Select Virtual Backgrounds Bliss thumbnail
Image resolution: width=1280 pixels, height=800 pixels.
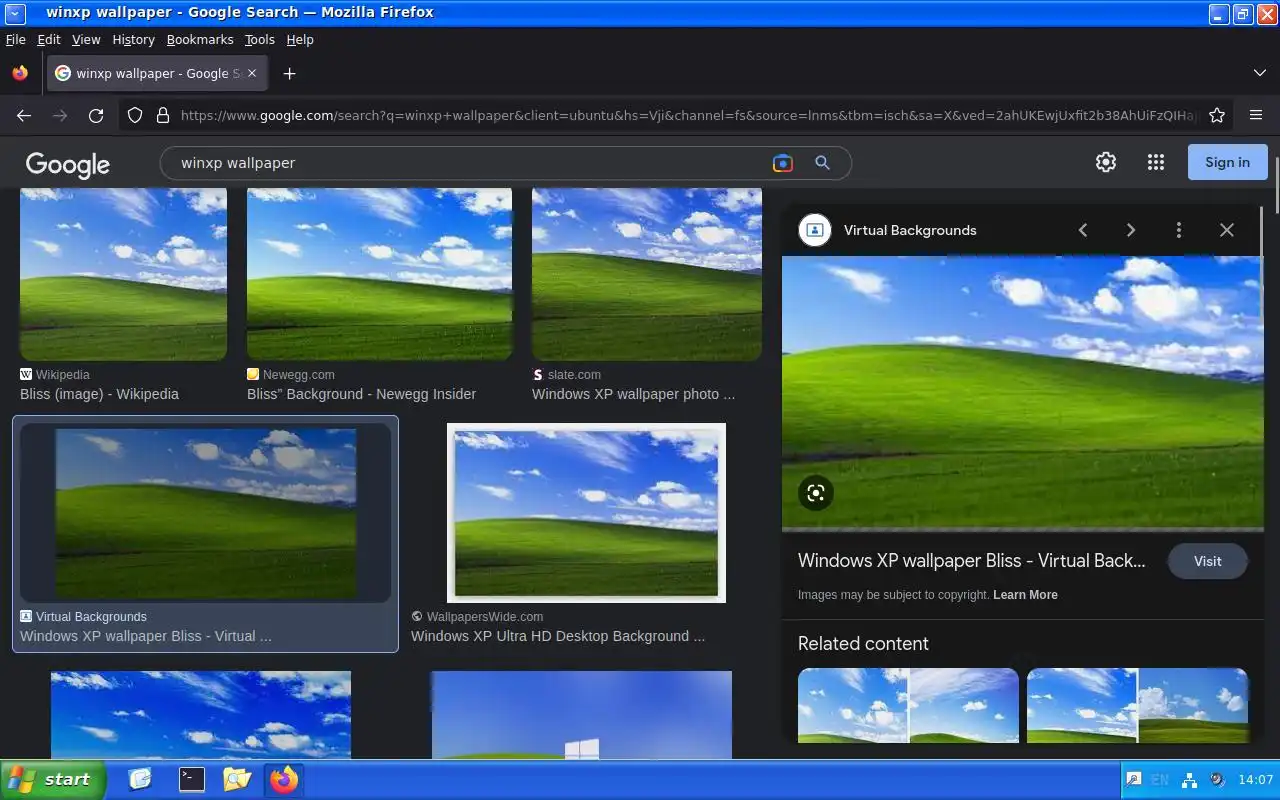click(205, 513)
